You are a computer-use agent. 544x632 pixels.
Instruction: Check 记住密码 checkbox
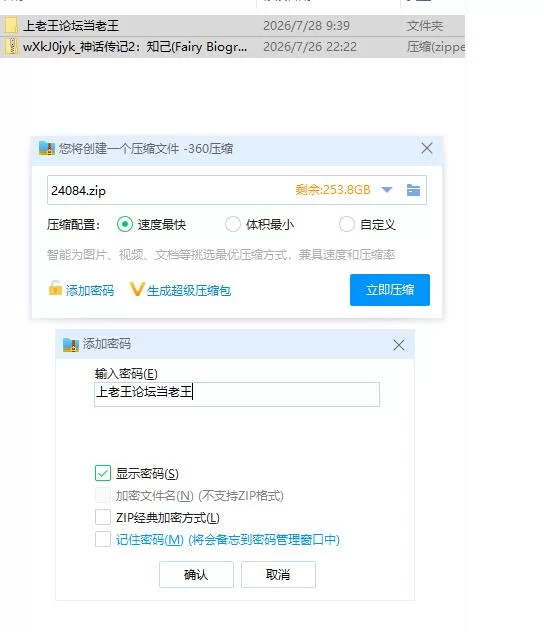tap(103, 539)
